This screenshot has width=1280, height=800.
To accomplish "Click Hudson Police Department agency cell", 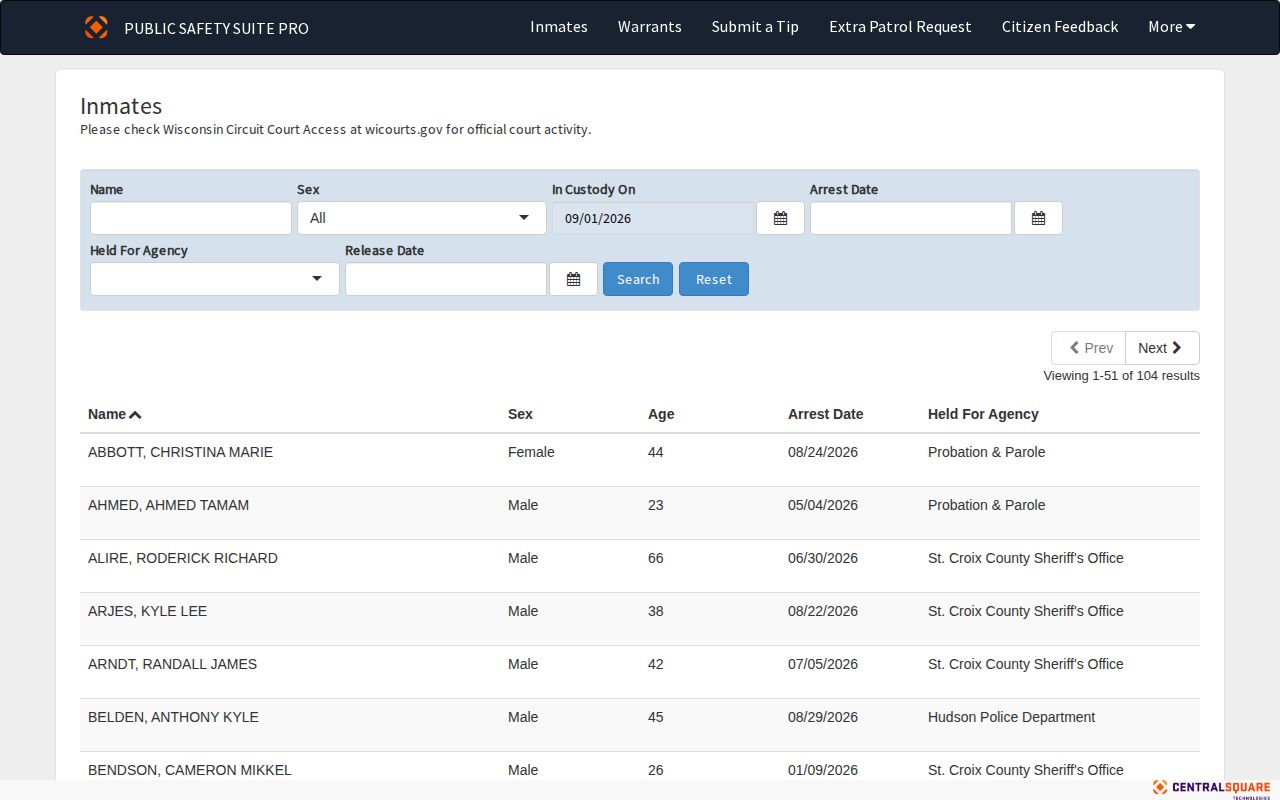I will pos(1011,717).
